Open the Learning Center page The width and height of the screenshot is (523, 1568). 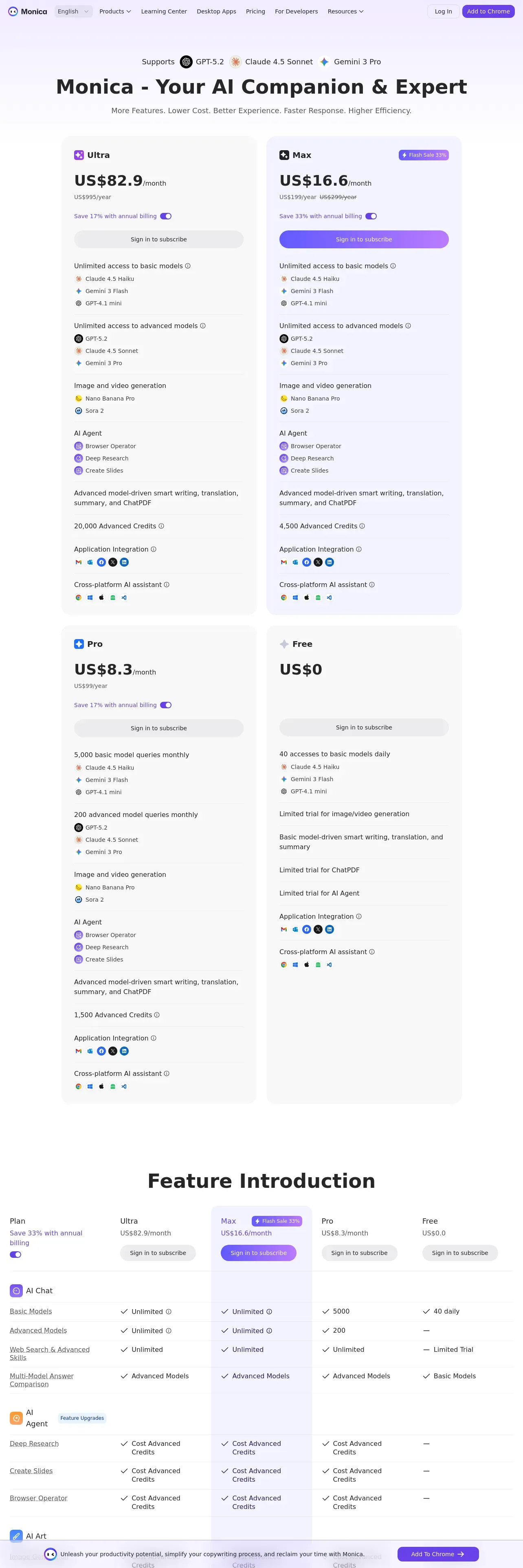point(164,11)
